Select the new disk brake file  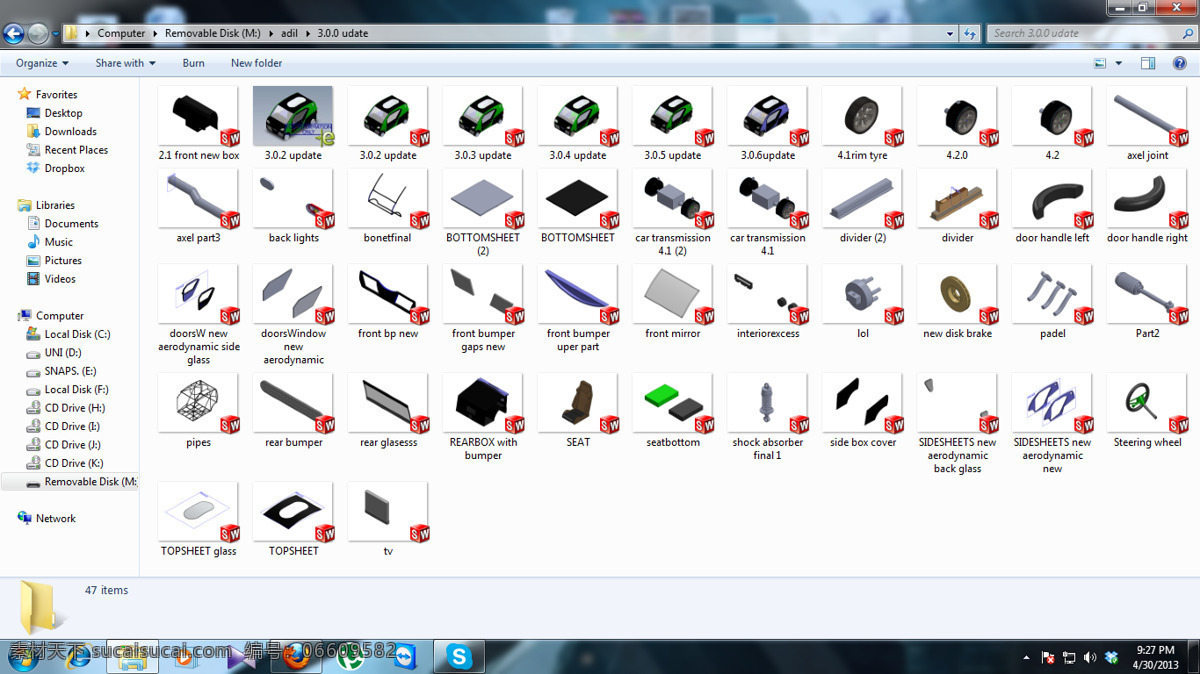click(957, 302)
